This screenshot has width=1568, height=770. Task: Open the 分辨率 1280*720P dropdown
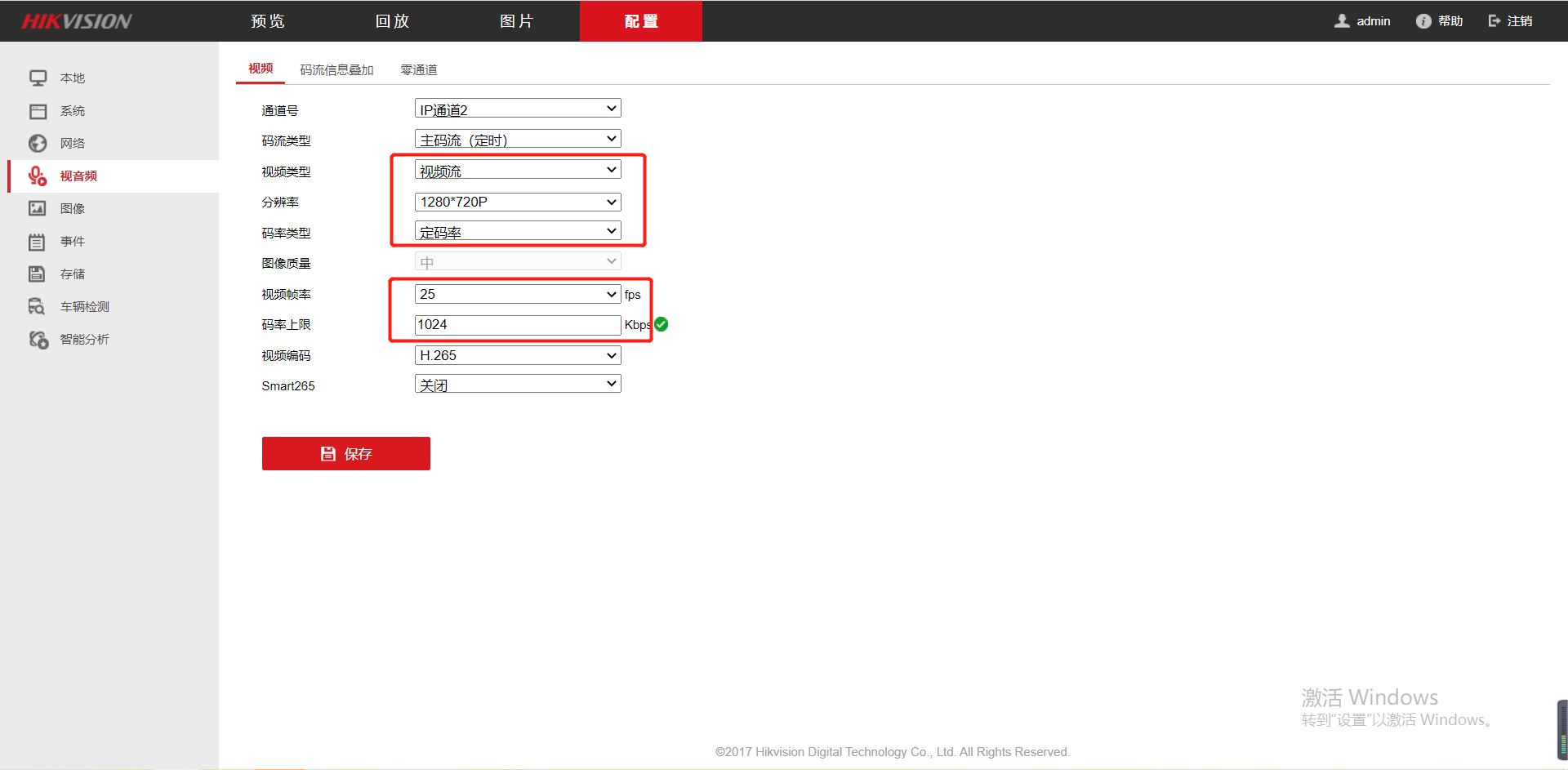pyautogui.click(x=518, y=202)
